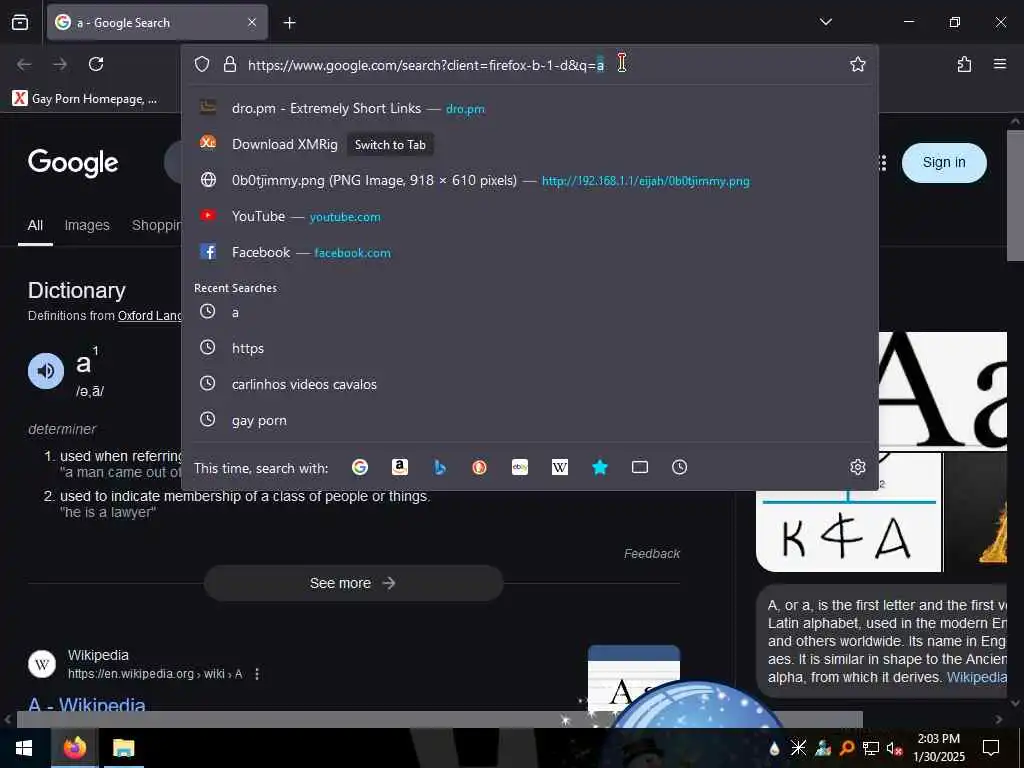
Task: Search with Wikipedia this time
Action: (x=560, y=467)
